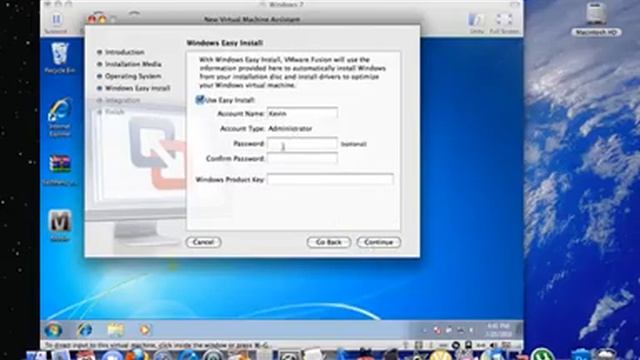Click the Continue button
Image resolution: width=640 pixels, height=360 pixels.
378,242
